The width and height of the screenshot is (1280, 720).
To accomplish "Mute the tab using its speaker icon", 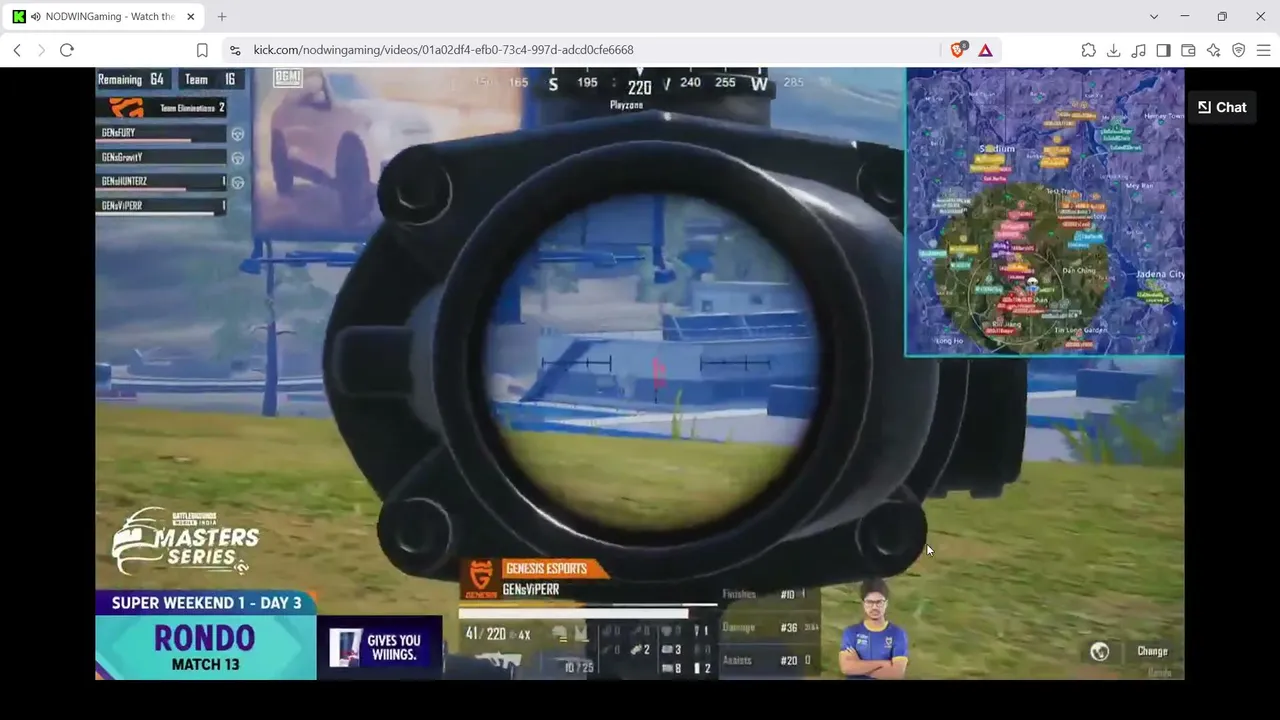I will [36, 17].
